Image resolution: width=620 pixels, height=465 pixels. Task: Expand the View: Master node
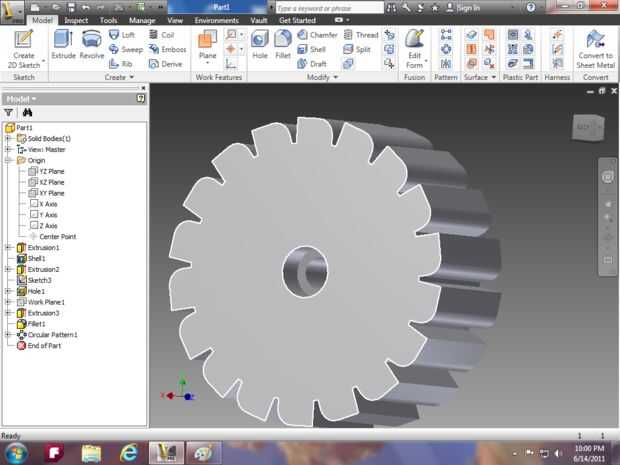click(x=8, y=149)
